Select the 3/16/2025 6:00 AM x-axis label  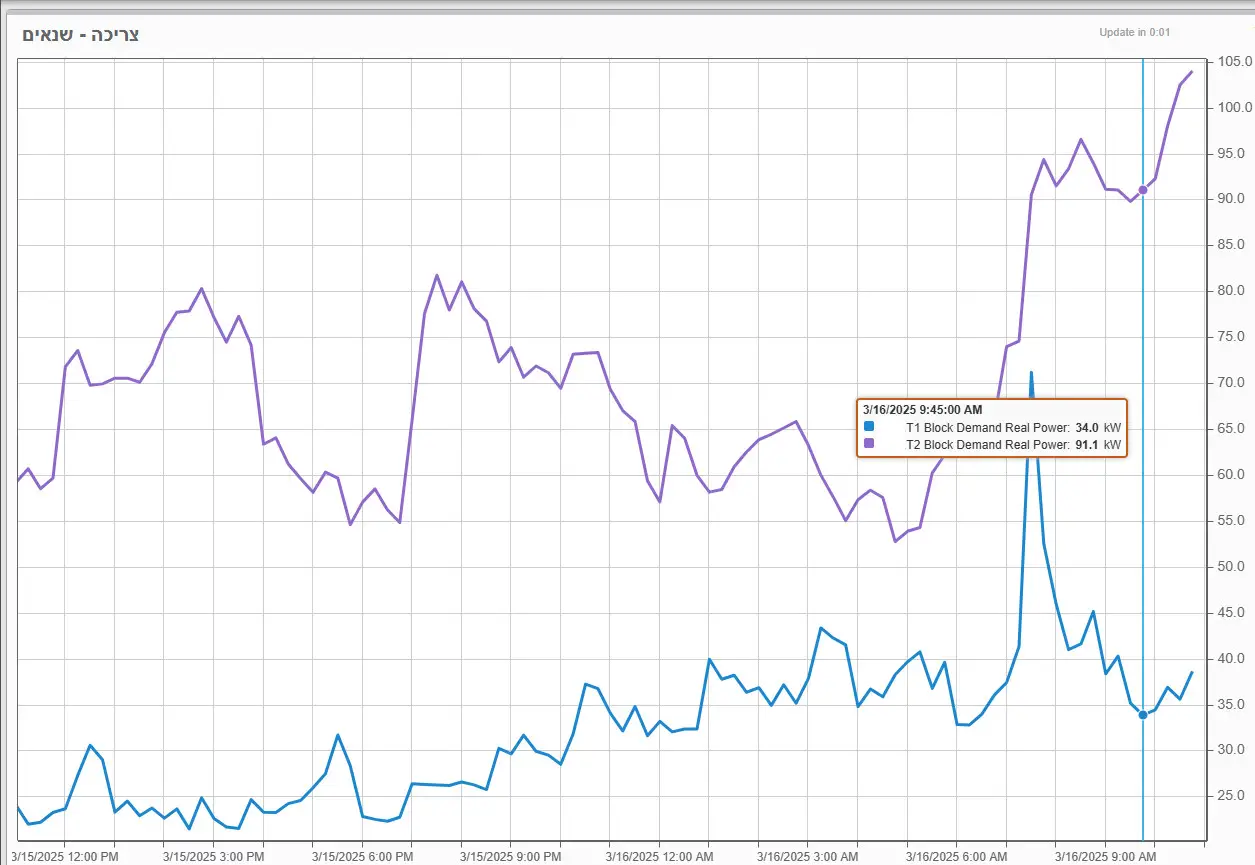click(956, 857)
